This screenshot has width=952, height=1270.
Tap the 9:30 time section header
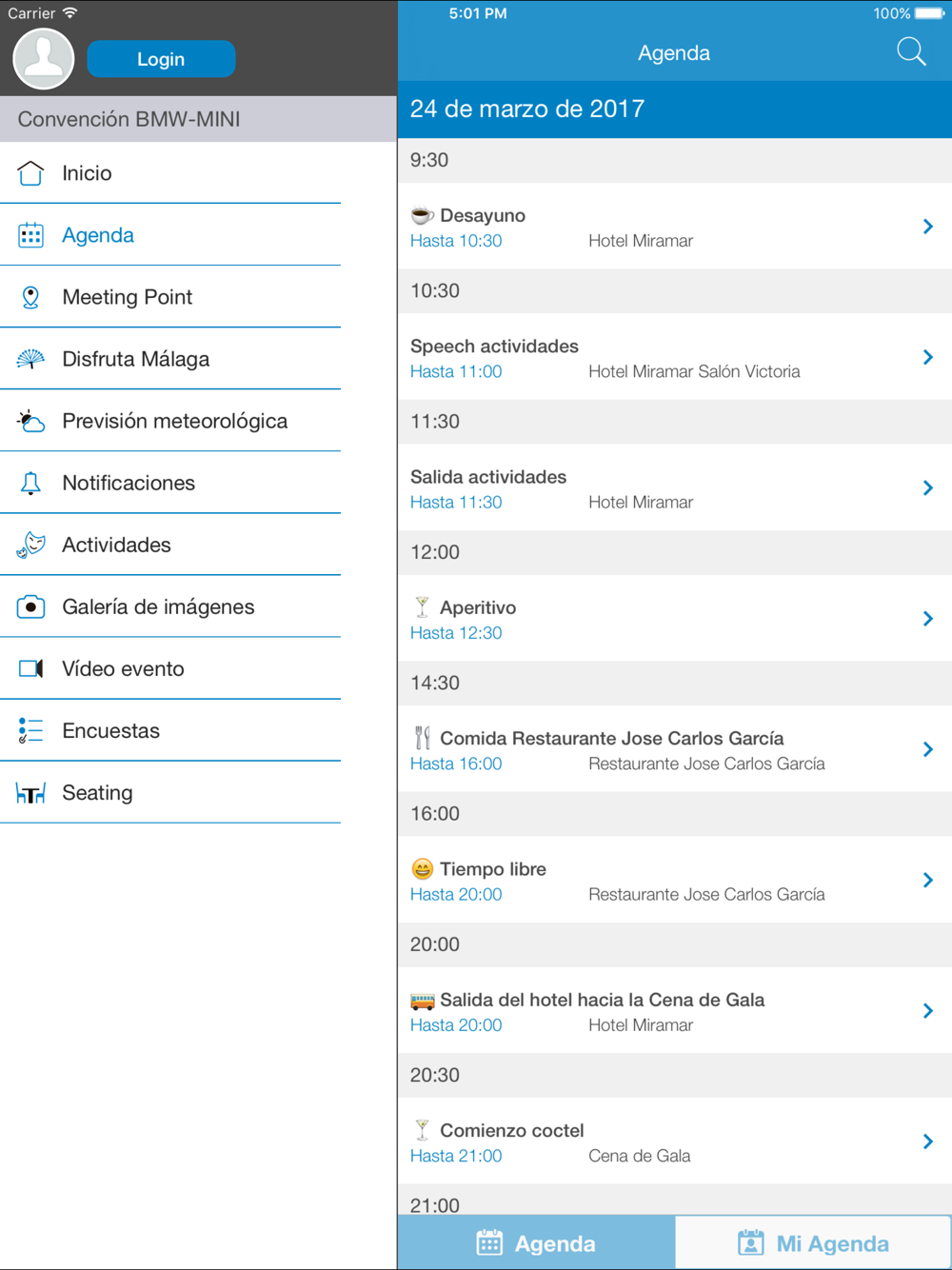click(675, 160)
